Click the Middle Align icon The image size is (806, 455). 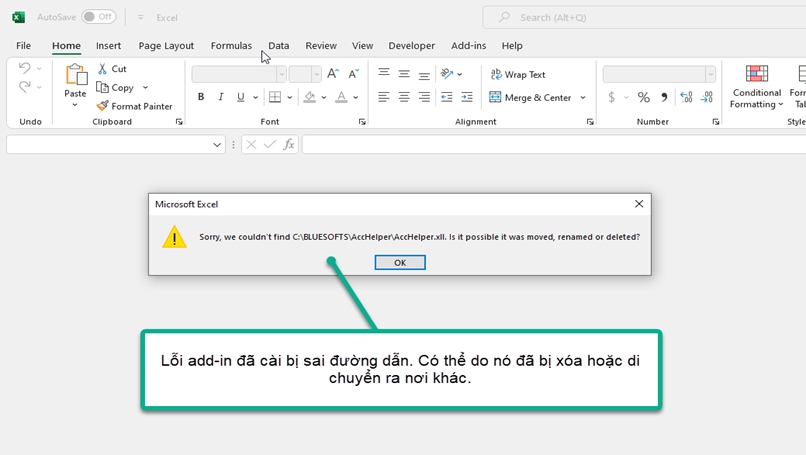click(x=404, y=74)
